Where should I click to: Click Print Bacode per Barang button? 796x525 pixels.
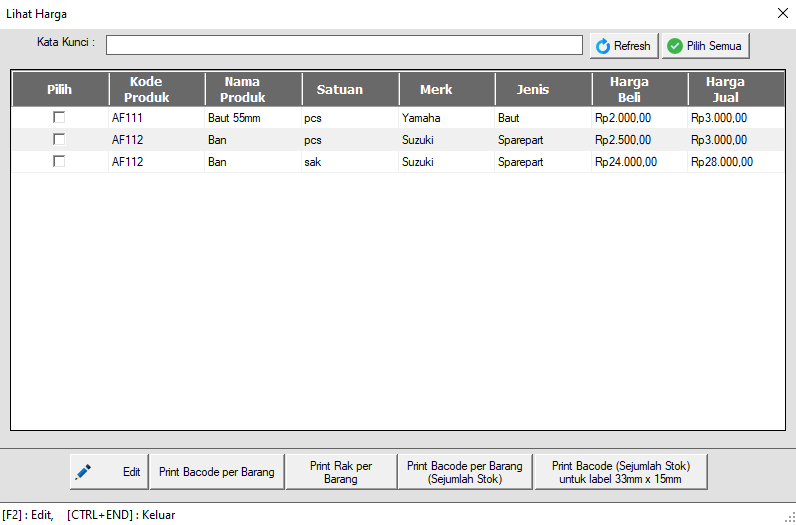(x=217, y=472)
